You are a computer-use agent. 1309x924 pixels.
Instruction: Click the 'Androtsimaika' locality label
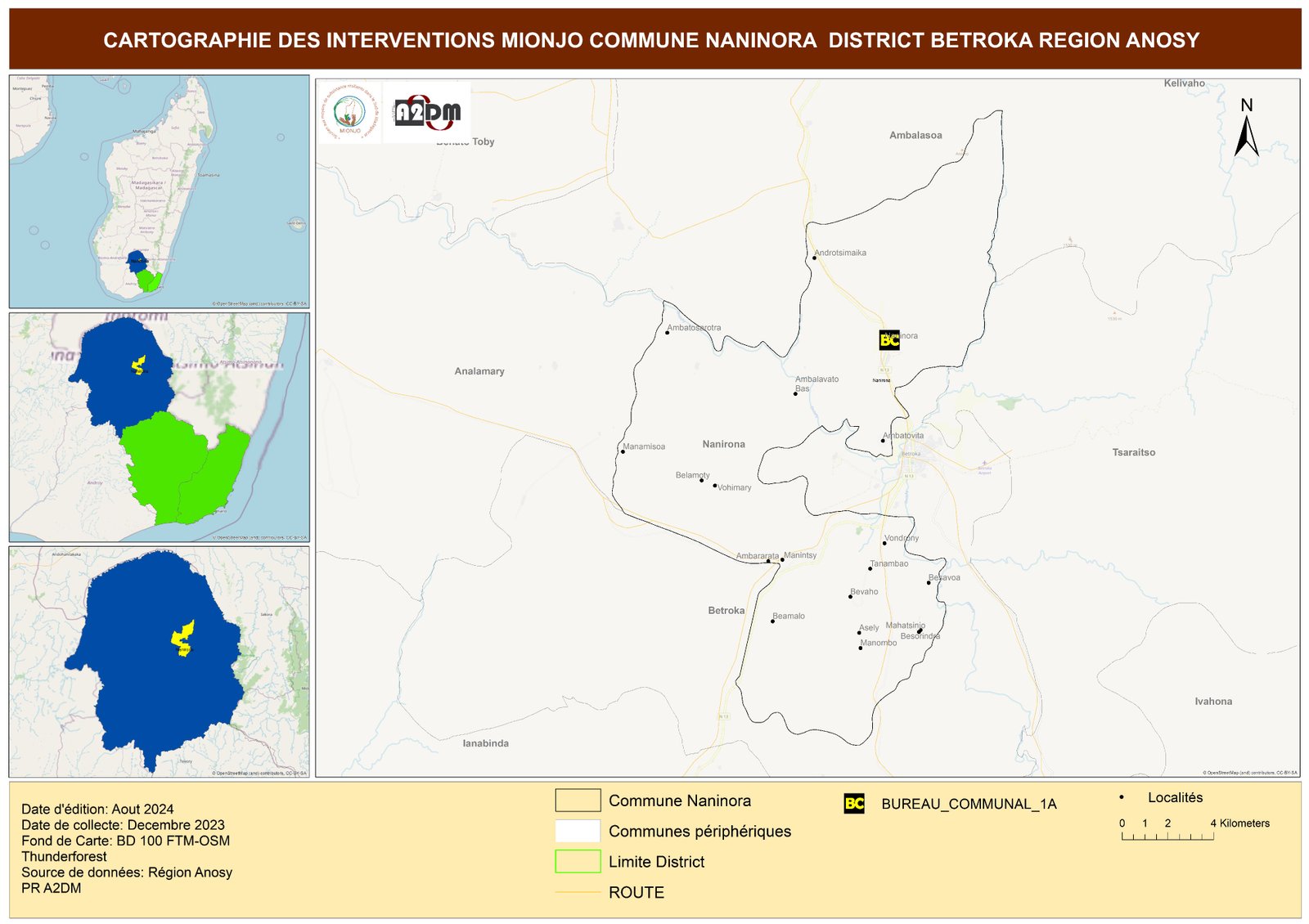[841, 253]
